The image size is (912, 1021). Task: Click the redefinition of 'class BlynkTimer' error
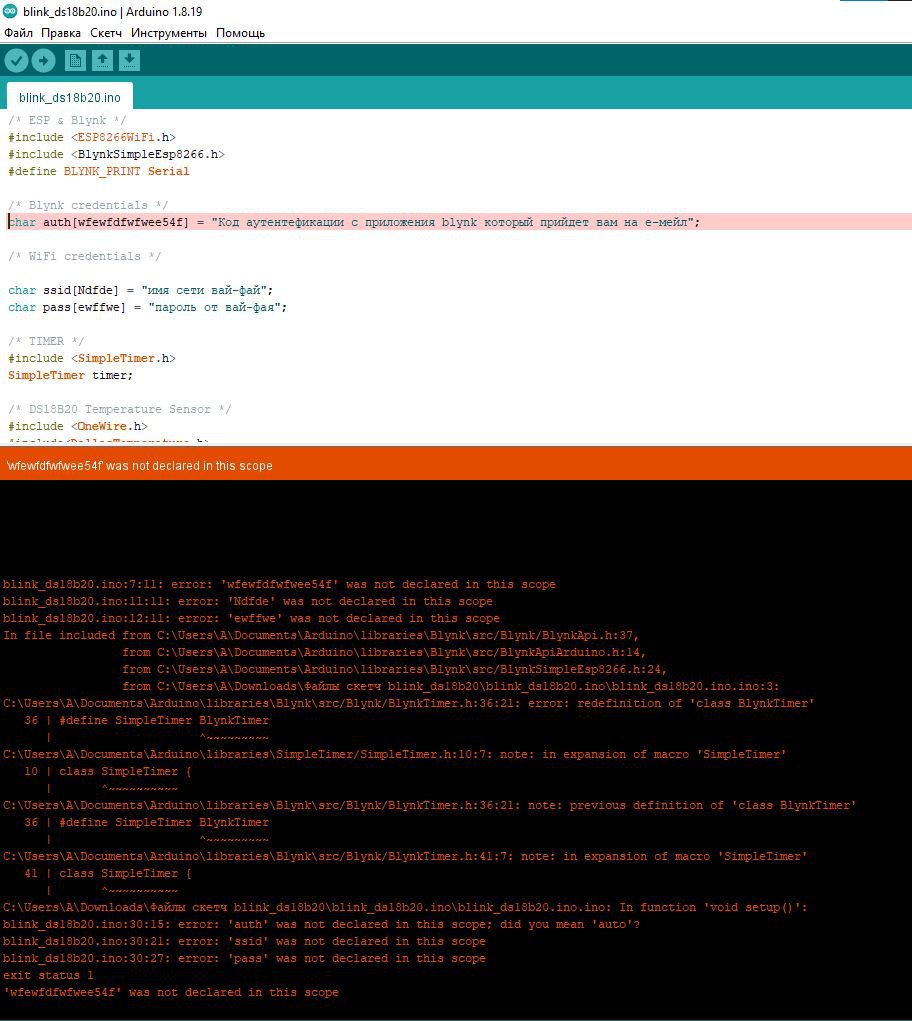coord(409,703)
